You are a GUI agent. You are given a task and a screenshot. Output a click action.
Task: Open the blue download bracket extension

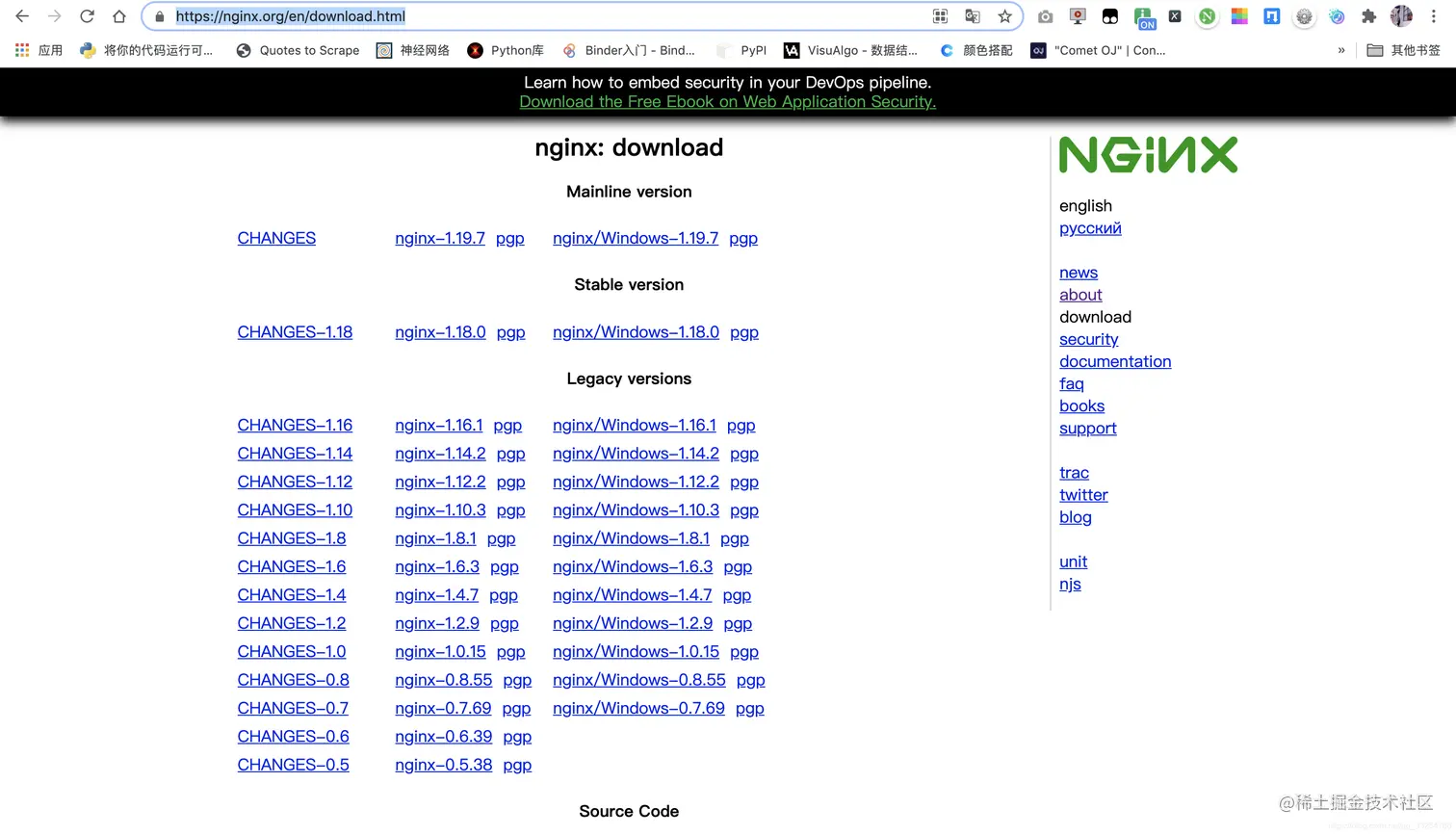point(1272,16)
